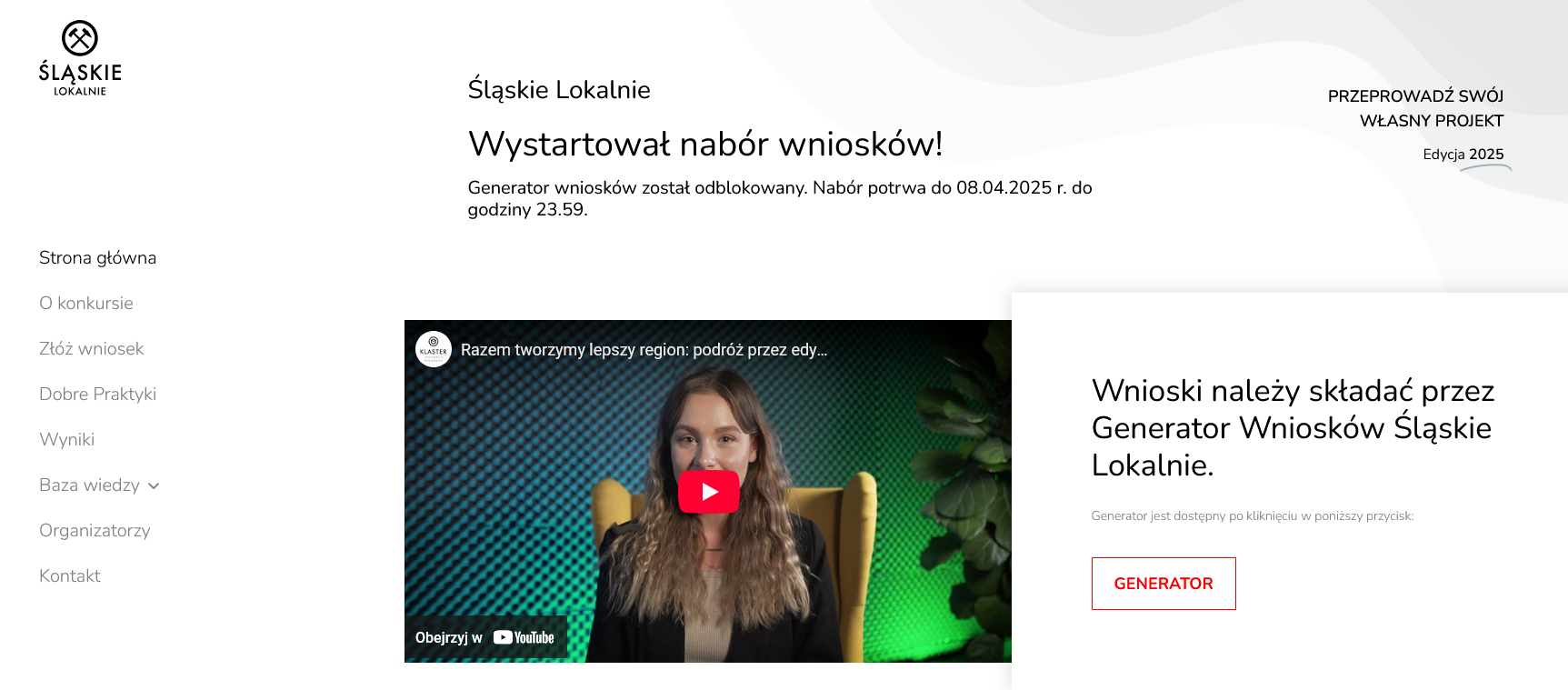Navigate to Dobre Praktyki
1568x690 pixels.
97,395
